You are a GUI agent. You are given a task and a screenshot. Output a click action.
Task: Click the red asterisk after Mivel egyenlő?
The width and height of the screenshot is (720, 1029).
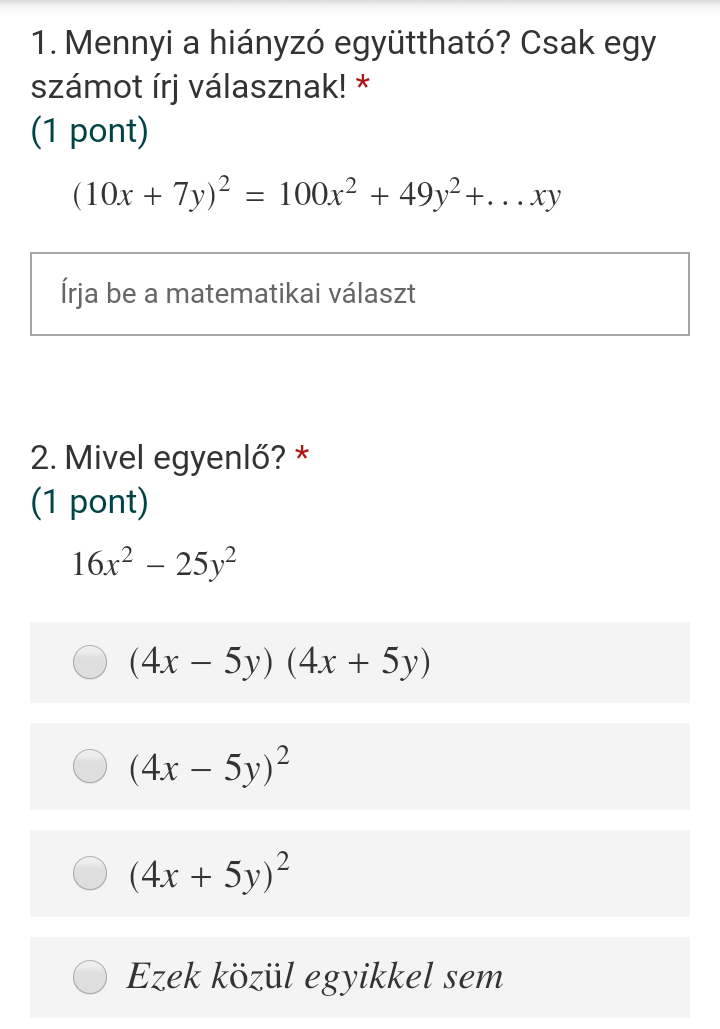[301, 455]
